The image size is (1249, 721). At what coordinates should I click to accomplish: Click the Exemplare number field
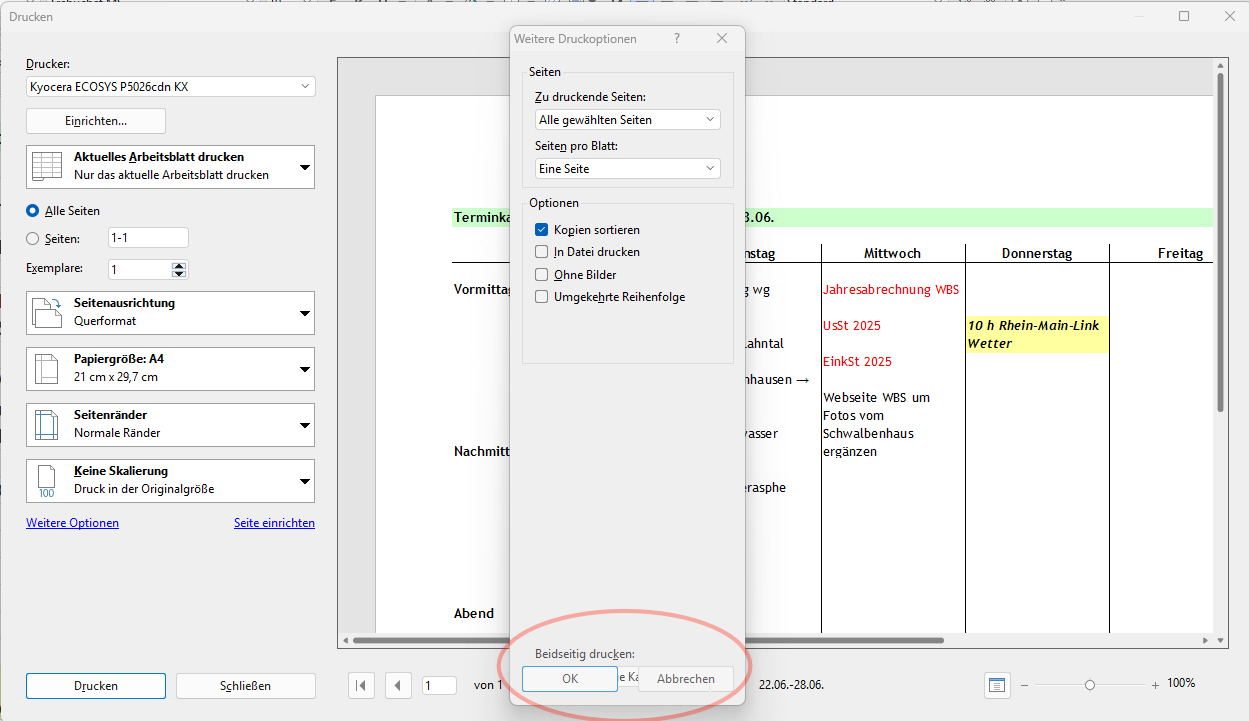(140, 269)
